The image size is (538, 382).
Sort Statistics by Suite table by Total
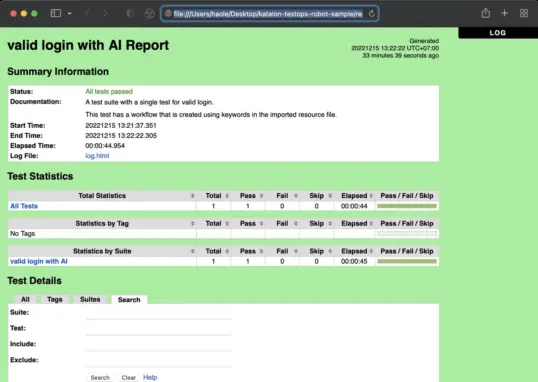[x=213, y=251]
